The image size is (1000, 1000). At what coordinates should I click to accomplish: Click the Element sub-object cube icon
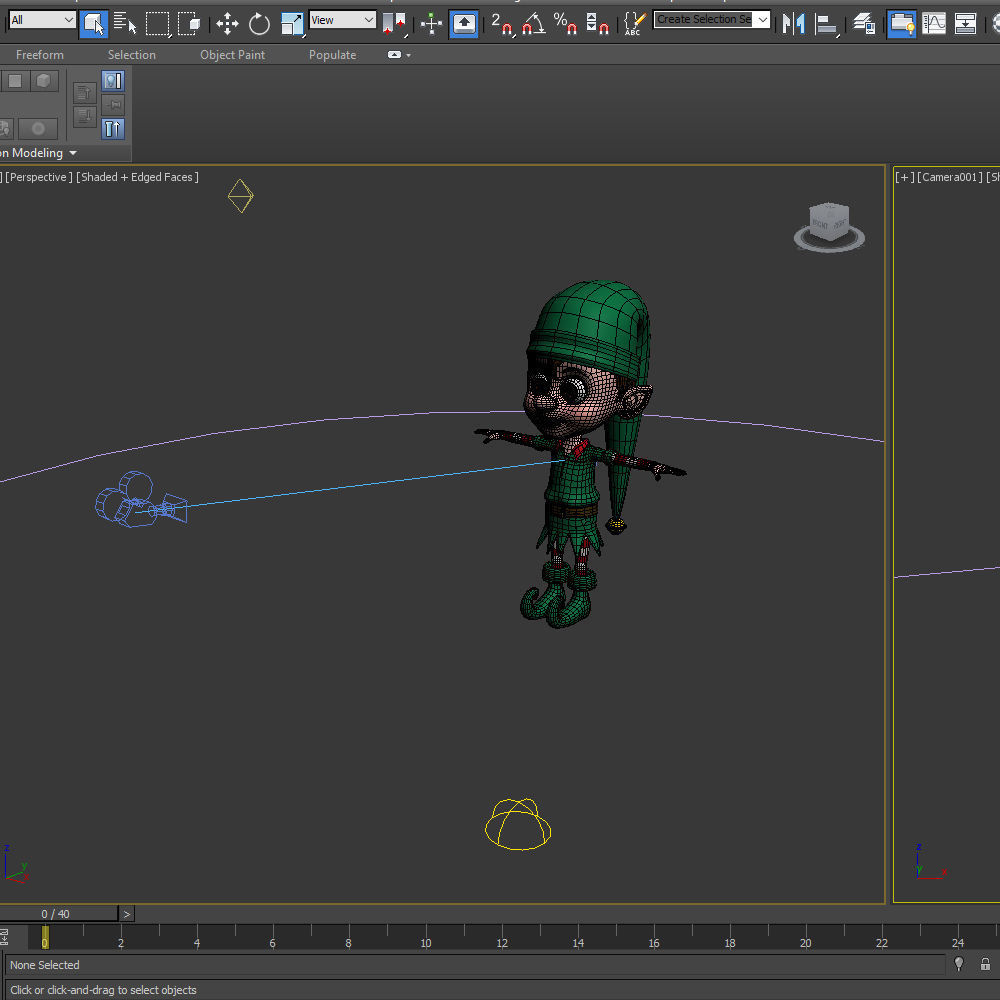tap(43, 81)
